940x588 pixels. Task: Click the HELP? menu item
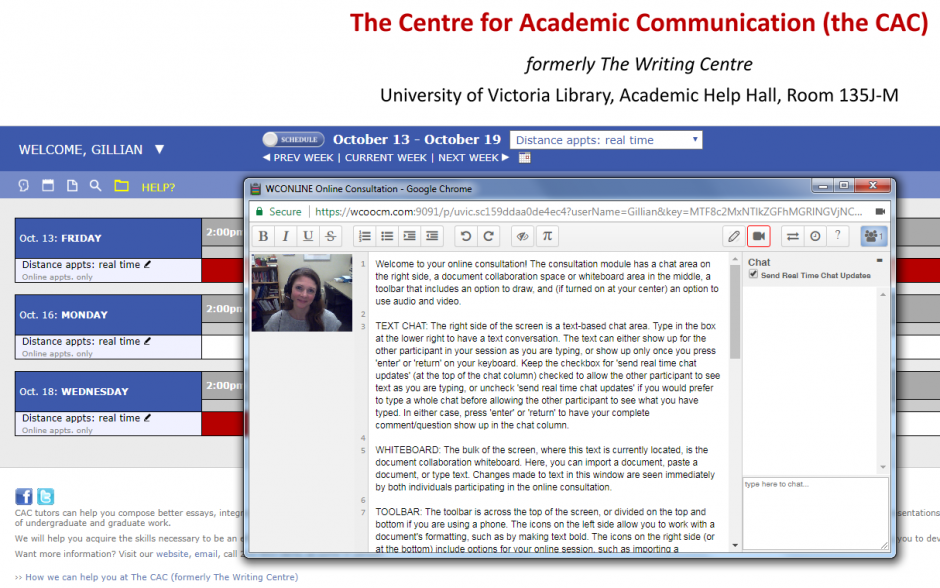pyautogui.click(x=159, y=186)
